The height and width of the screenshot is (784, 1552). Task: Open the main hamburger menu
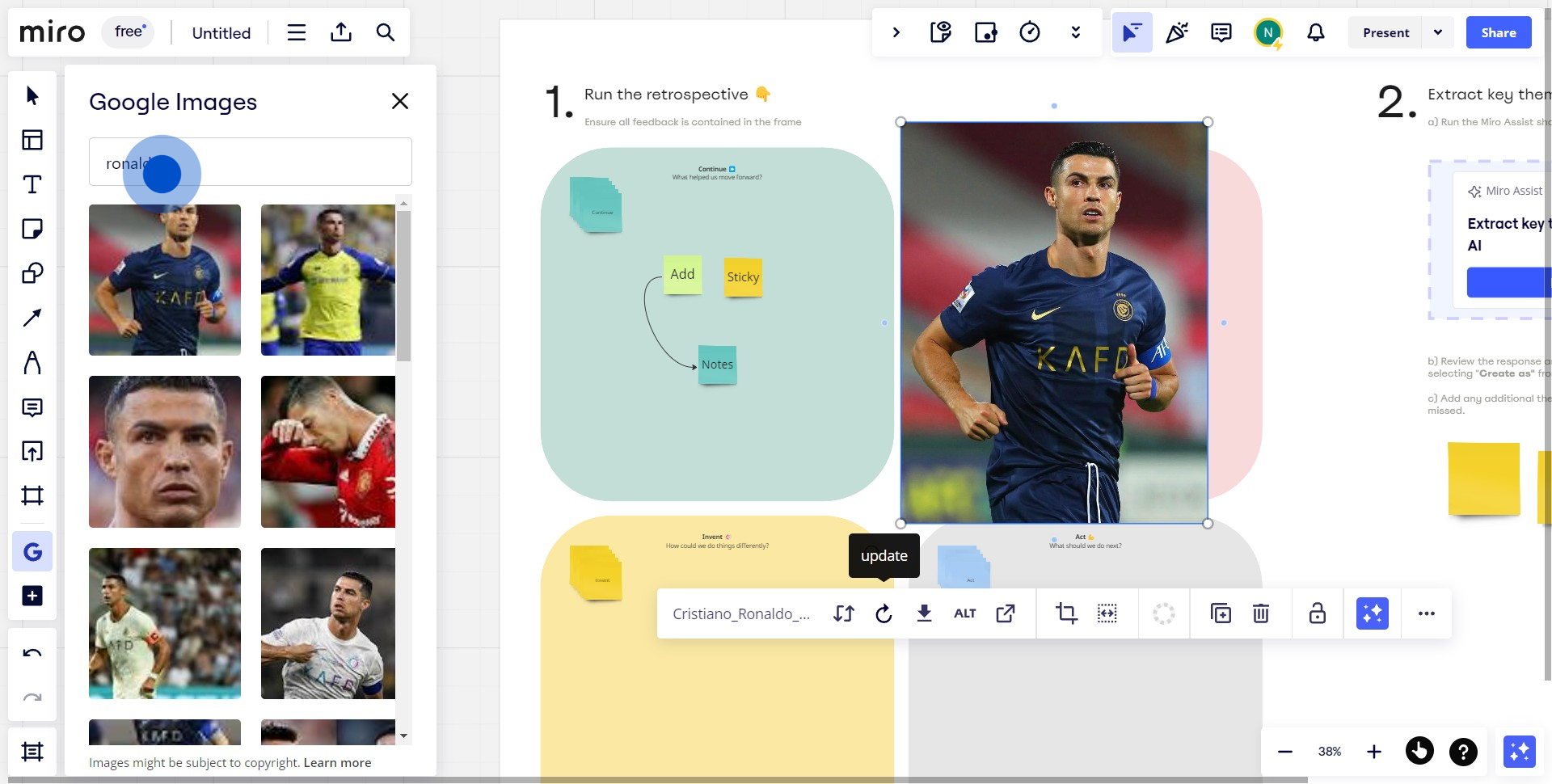click(297, 32)
